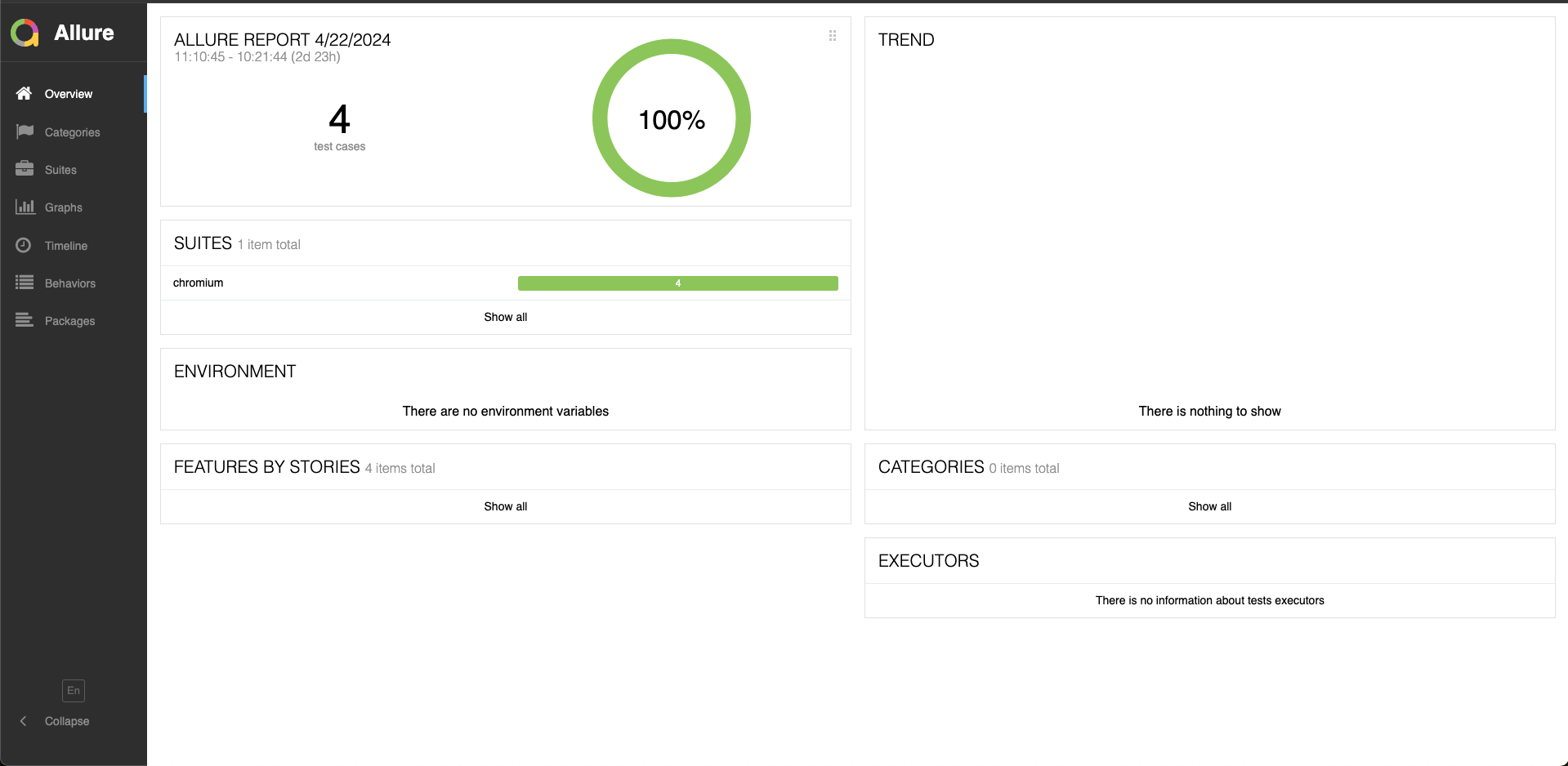Select the Behaviors list icon
1568x766 pixels.
[25, 283]
